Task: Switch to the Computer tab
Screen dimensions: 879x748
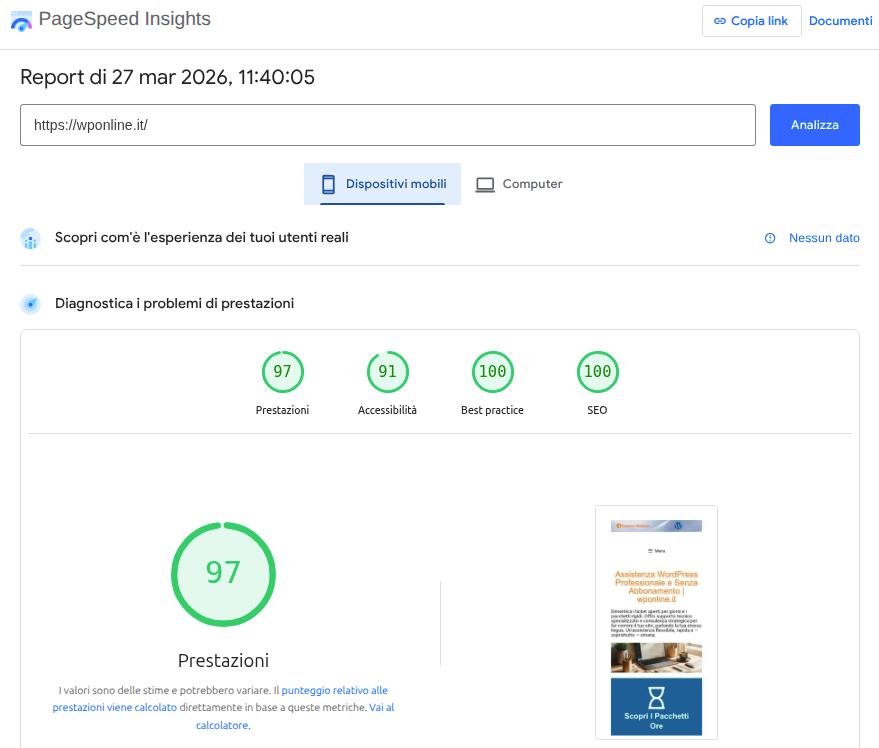Action: pyautogui.click(x=519, y=184)
